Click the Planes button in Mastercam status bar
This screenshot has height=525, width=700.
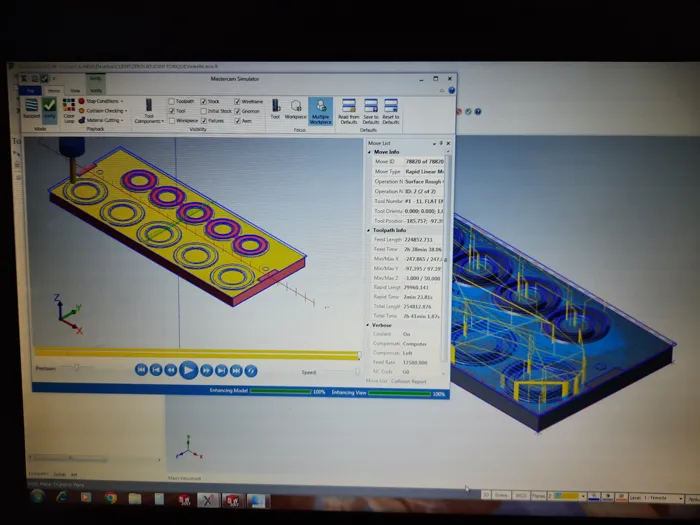pyautogui.click(x=538, y=496)
